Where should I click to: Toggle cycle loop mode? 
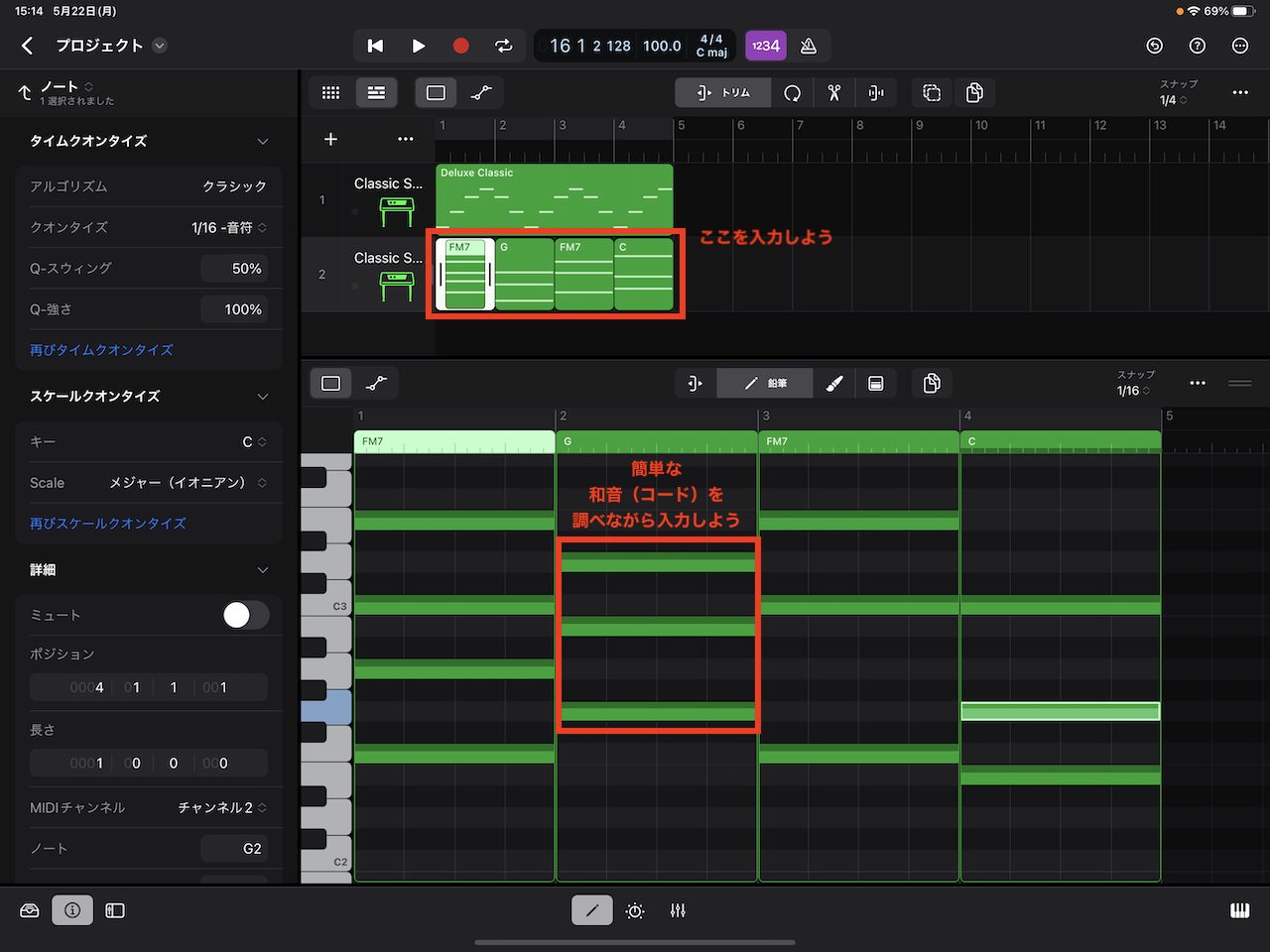tap(504, 46)
